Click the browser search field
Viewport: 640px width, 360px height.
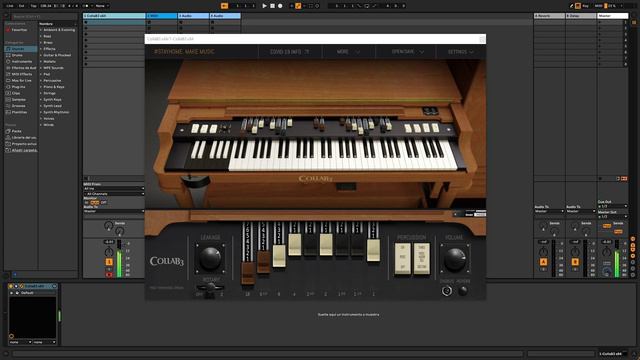pos(43,16)
